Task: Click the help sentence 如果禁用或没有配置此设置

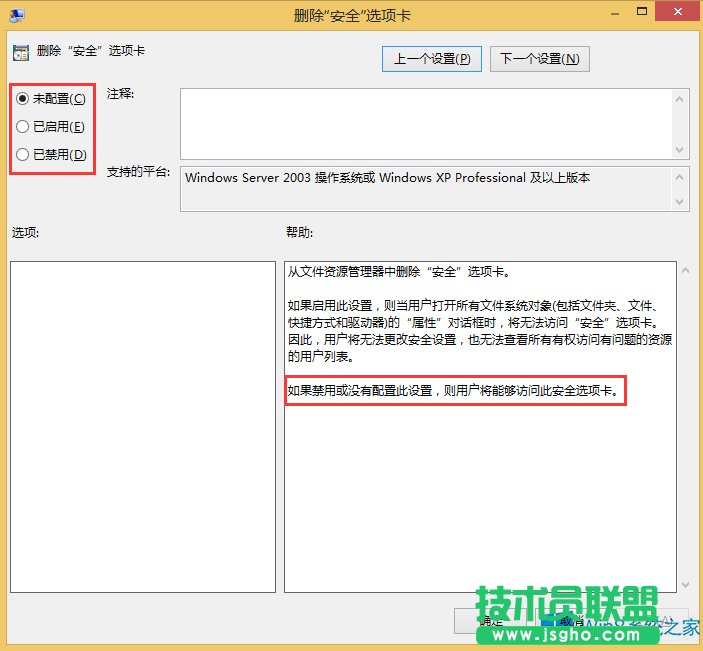Action: tap(453, 391)
